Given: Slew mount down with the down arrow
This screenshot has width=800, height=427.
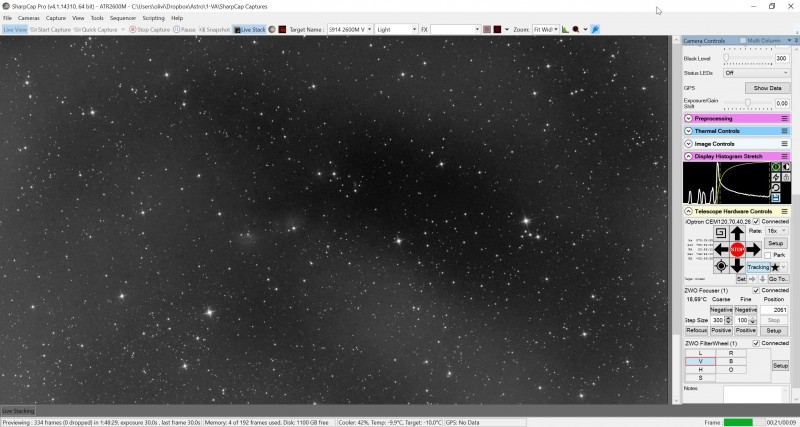Looking at the screenshot, I should (737, 266).
